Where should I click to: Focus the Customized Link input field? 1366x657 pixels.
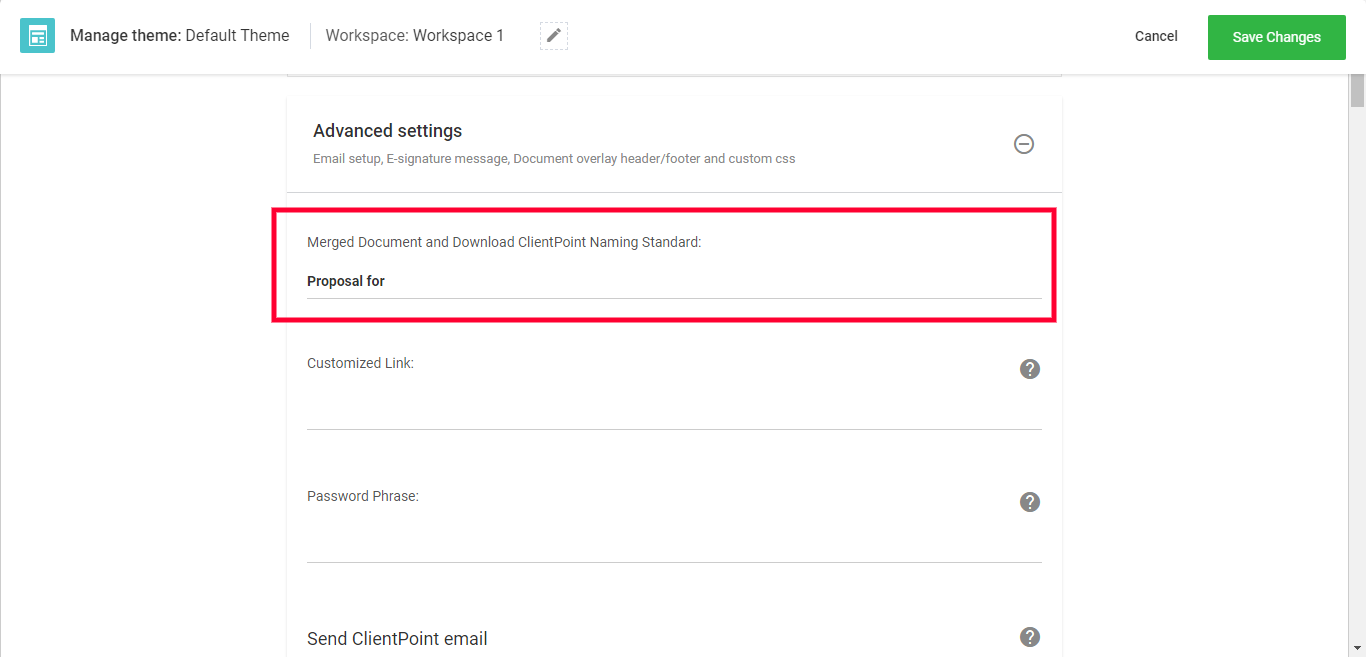click(x=674, y=412)
